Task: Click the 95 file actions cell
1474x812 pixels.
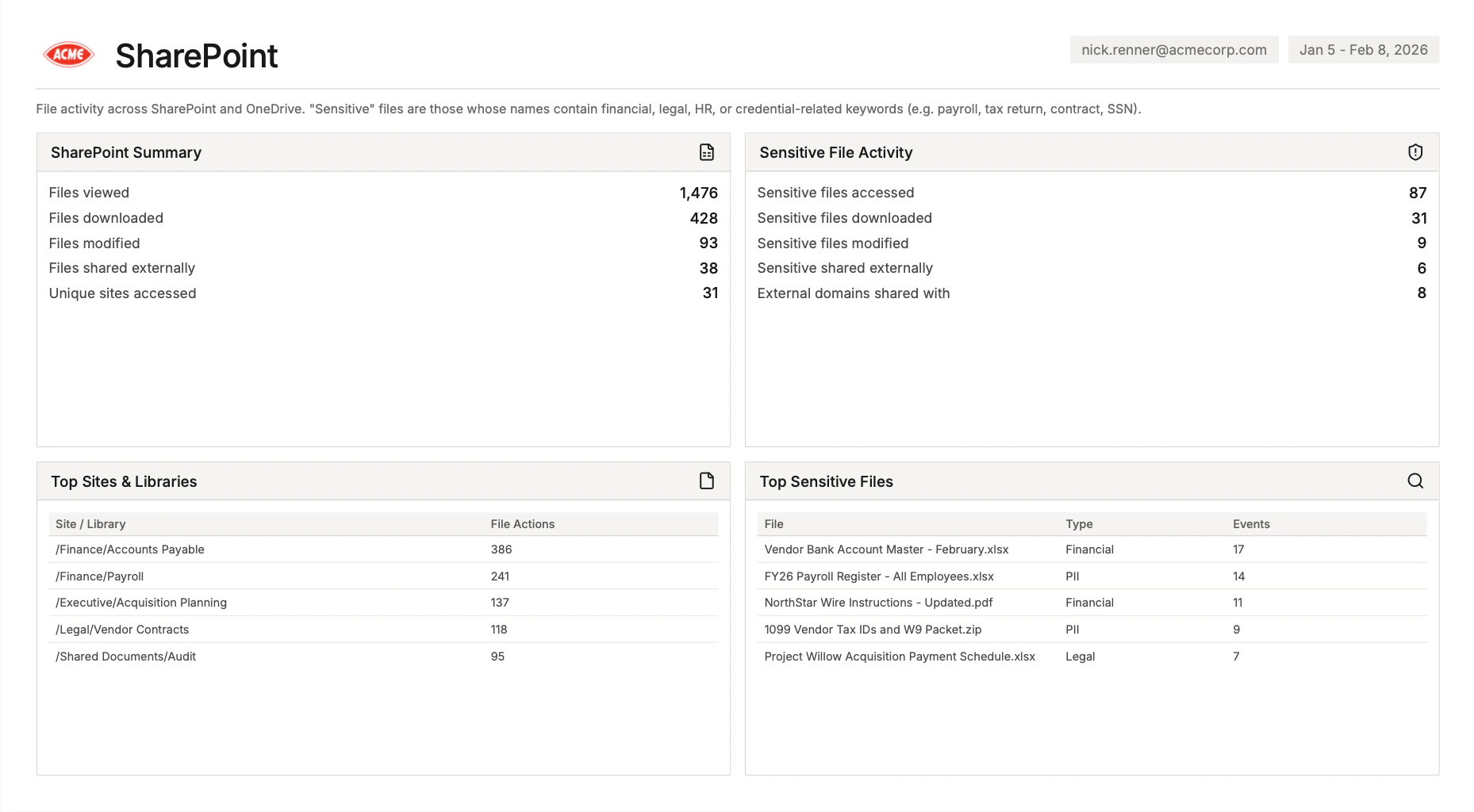Action: [x=497, y=657]
